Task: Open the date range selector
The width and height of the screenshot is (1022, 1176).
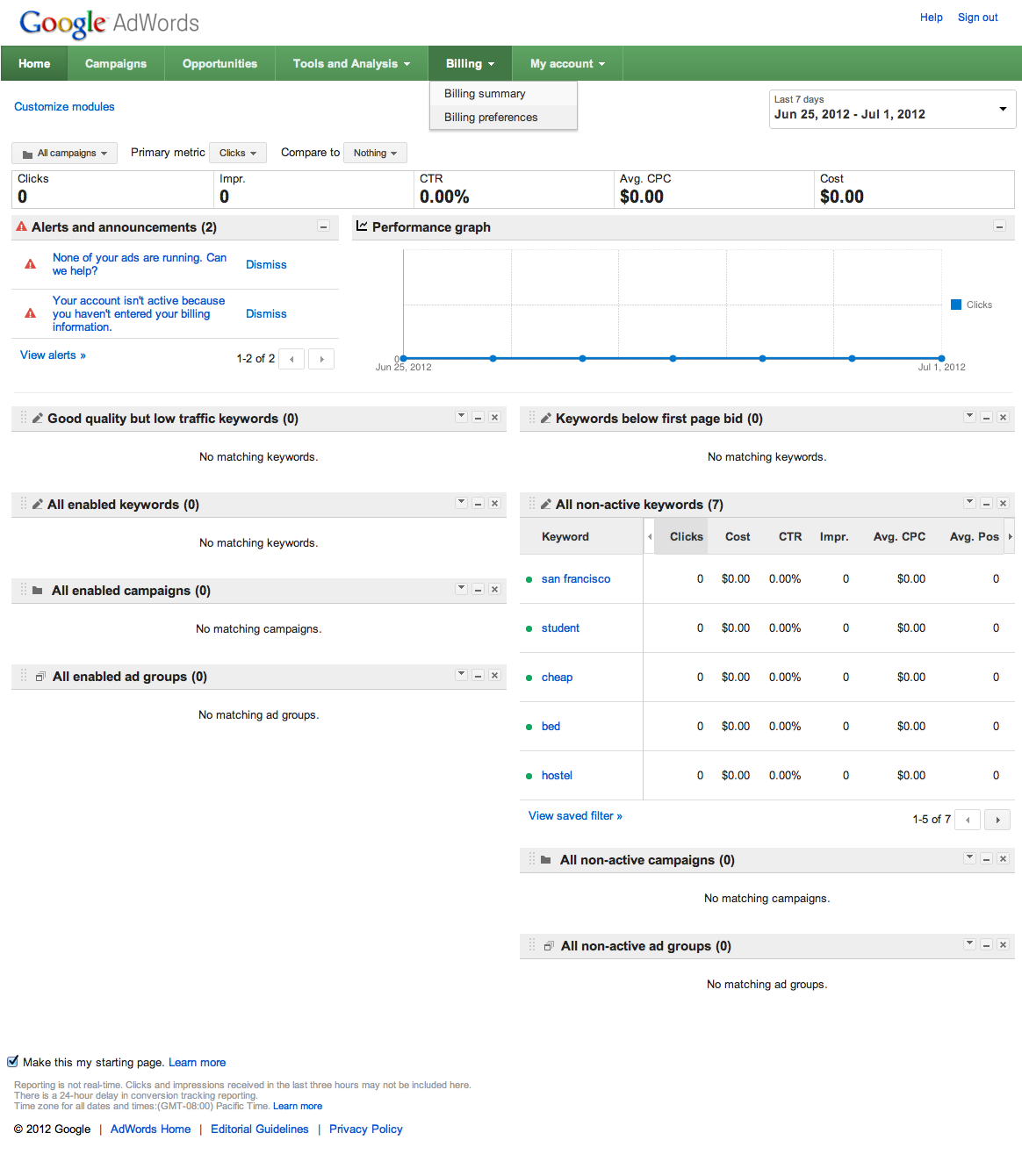Action: pyautogui.click(x=892, y=109)
